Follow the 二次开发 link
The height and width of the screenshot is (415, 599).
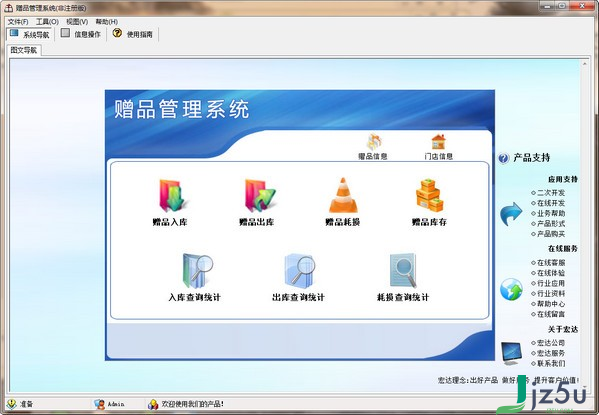pos(551,193)
